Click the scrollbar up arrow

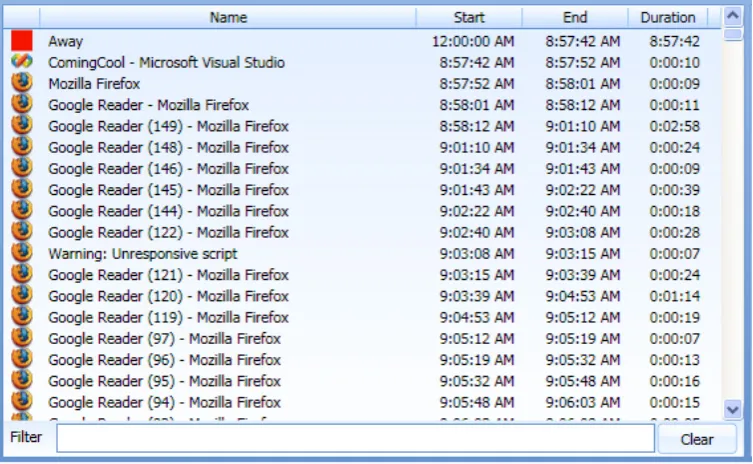733,16
